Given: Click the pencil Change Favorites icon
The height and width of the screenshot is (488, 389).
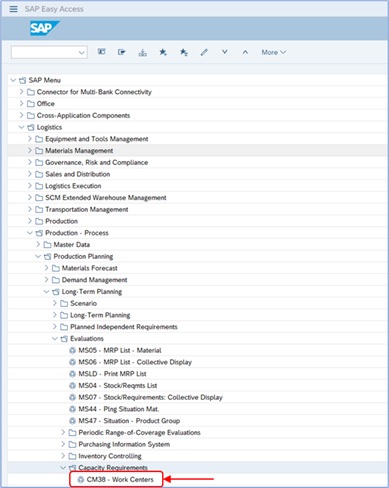Looking at the screenshot, I should pos(204,52).
